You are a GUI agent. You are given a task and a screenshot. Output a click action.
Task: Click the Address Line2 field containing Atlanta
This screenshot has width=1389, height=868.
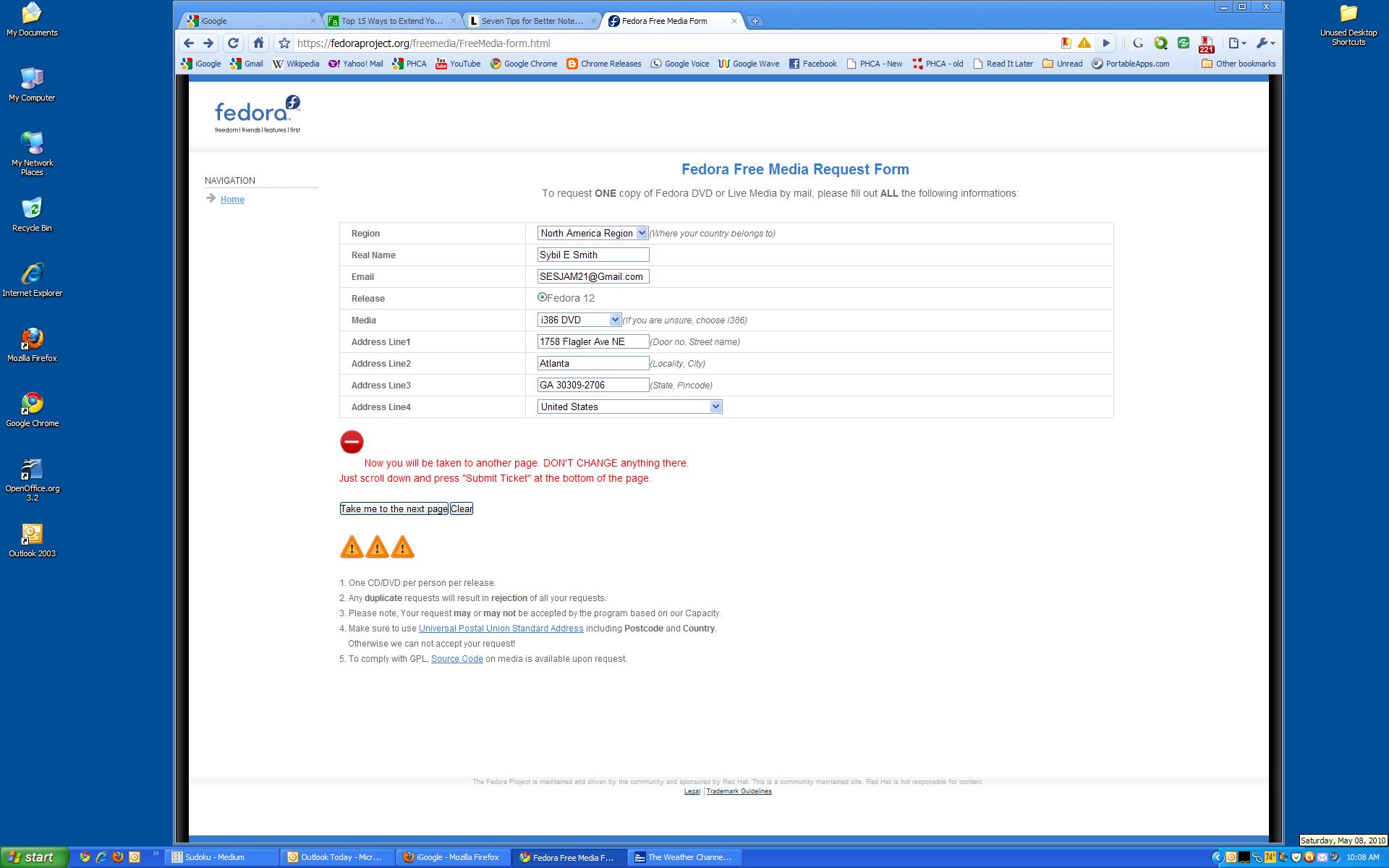coord(593,363)
